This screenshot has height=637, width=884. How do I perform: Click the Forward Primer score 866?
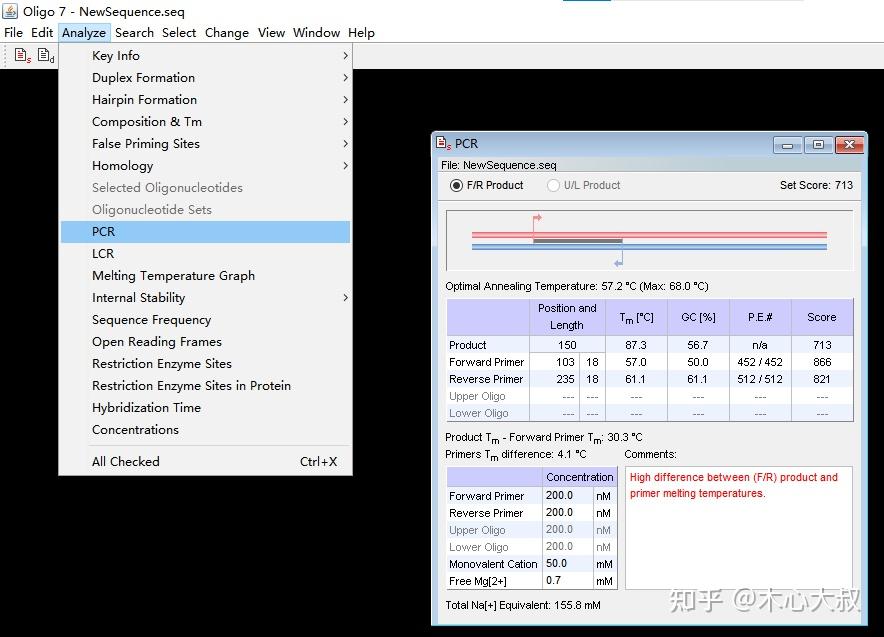822,362
